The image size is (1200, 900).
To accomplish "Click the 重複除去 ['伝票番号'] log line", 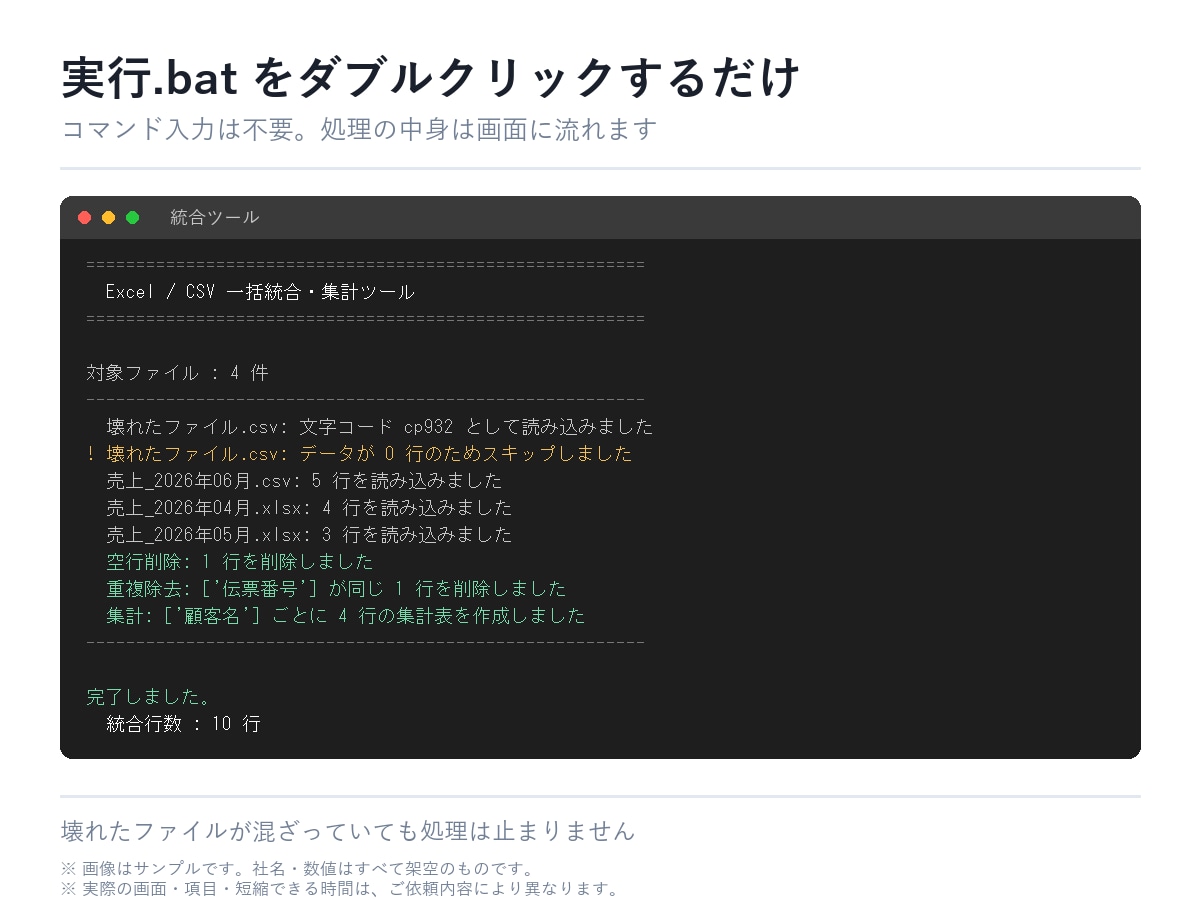I will point(336,589).
